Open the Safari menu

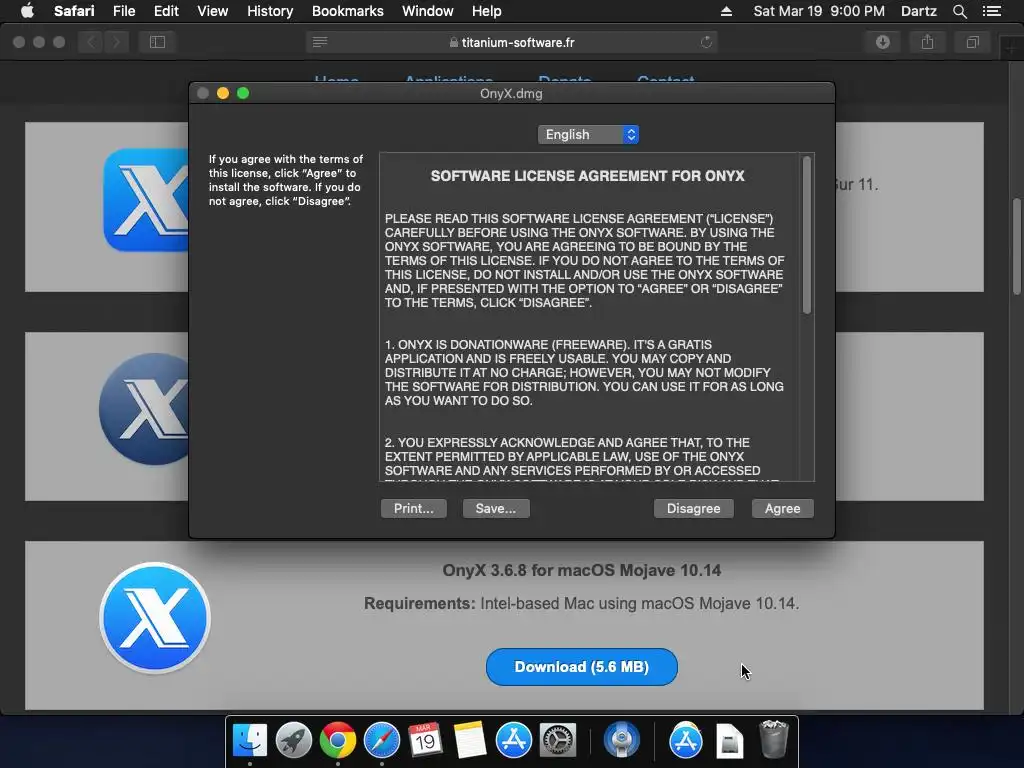(x=74, y=11)
